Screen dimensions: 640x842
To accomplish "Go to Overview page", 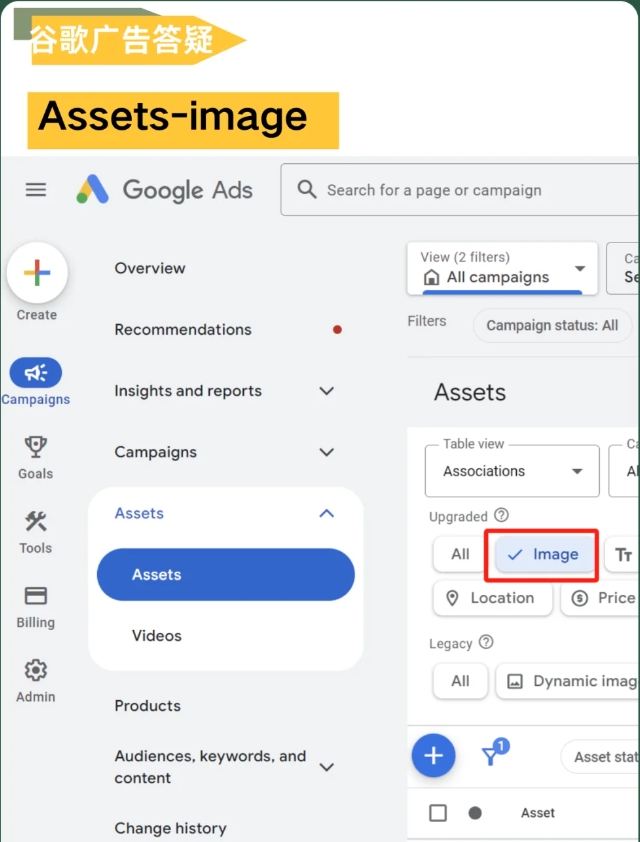I will tap(150, 268).
